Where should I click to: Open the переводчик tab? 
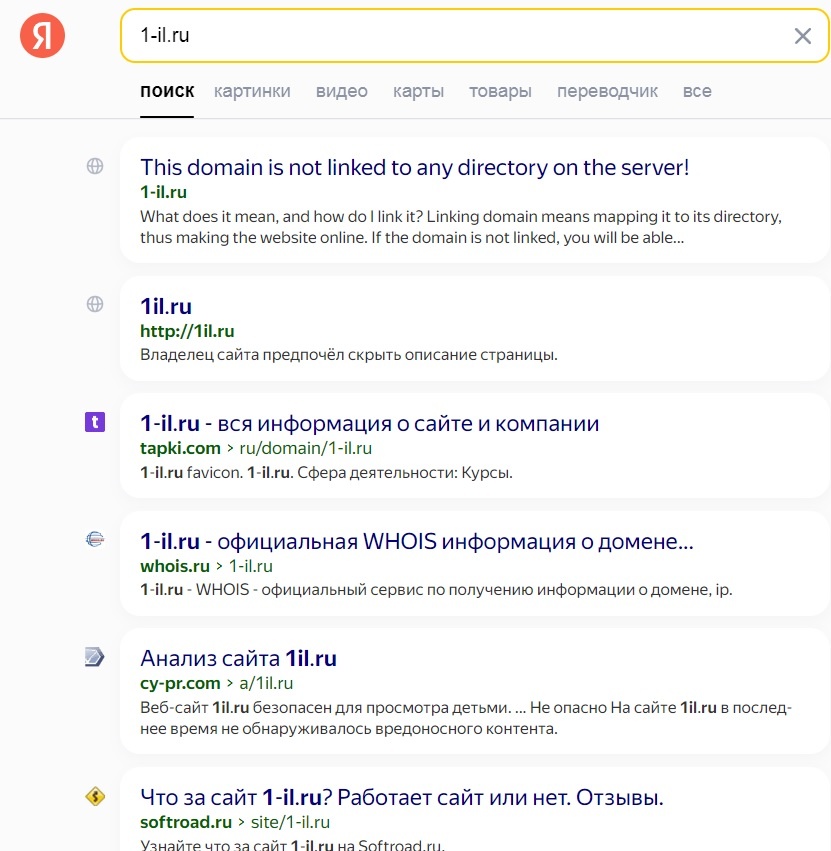607,91
